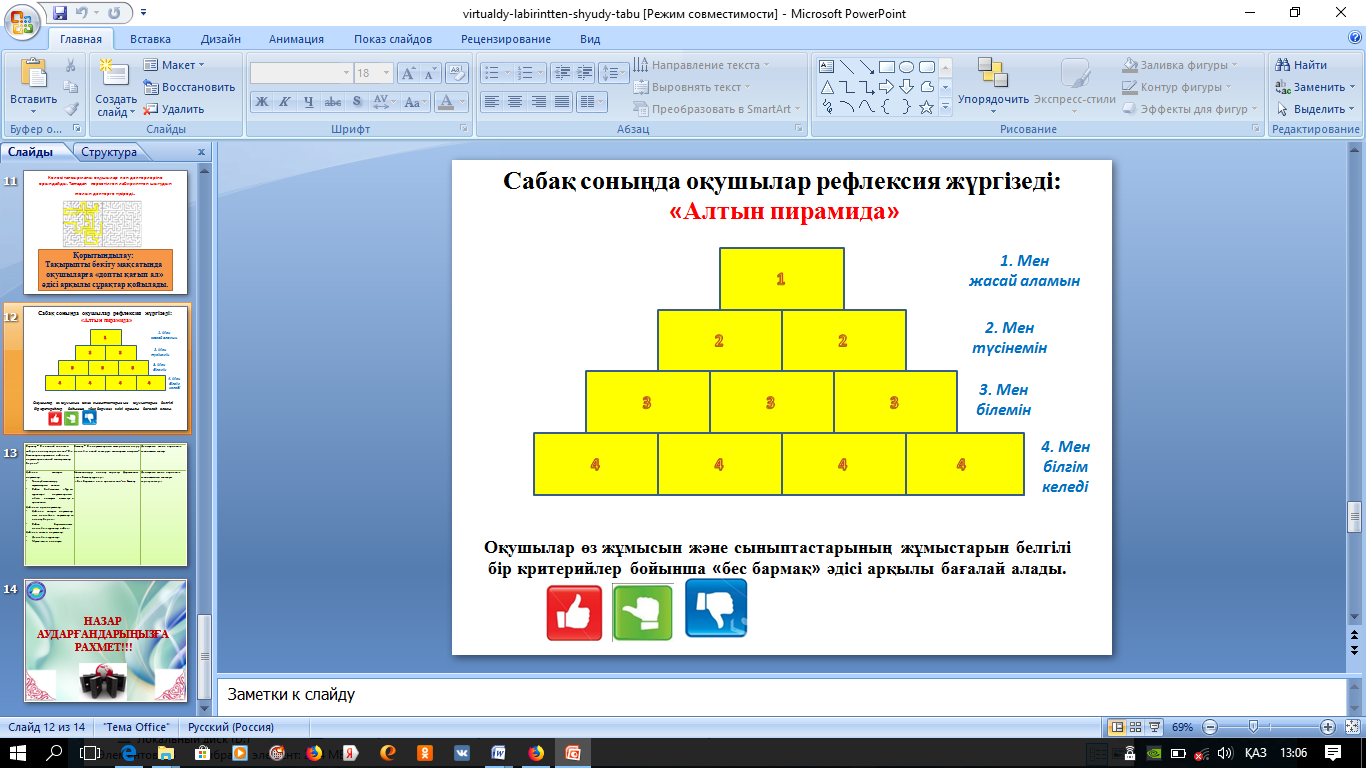Increase font size with large A
This screenshot has height=768, width=1366.
pos(409,73)
